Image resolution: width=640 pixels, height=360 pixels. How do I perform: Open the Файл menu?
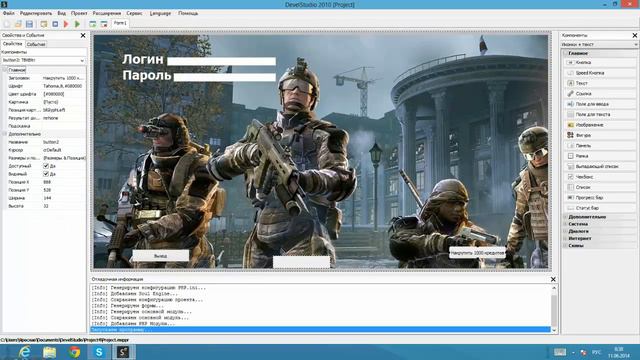[x=9, y=13]
